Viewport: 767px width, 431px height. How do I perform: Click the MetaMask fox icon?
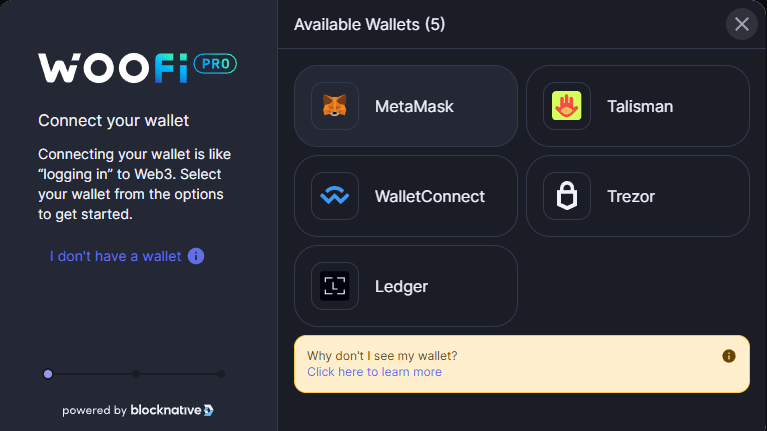click(335, 106)
